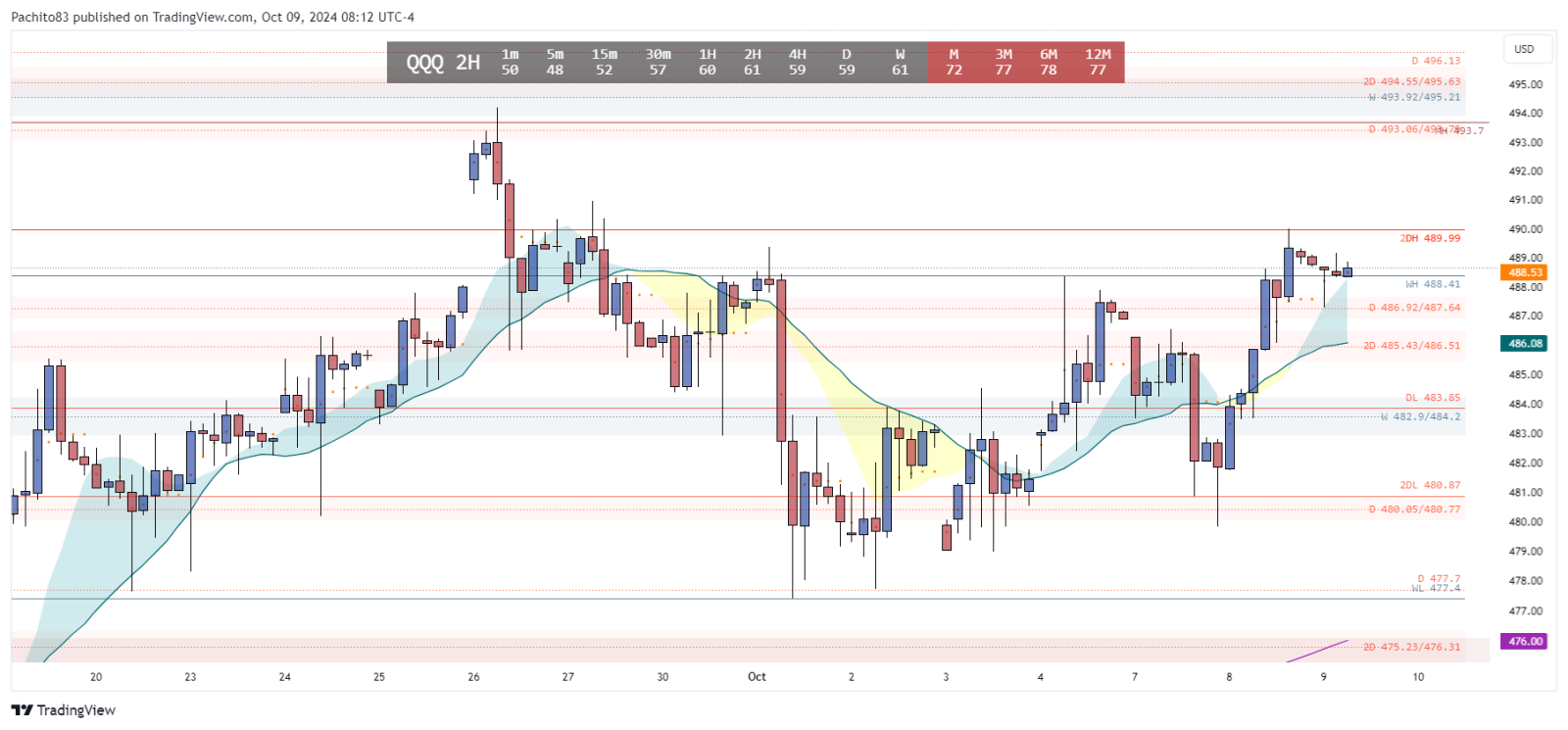Image resolution: width=1568 pixels, height=730 pixels.
Task: Click the 'WH 488.41' level label
Action: tap(1433, 284)
